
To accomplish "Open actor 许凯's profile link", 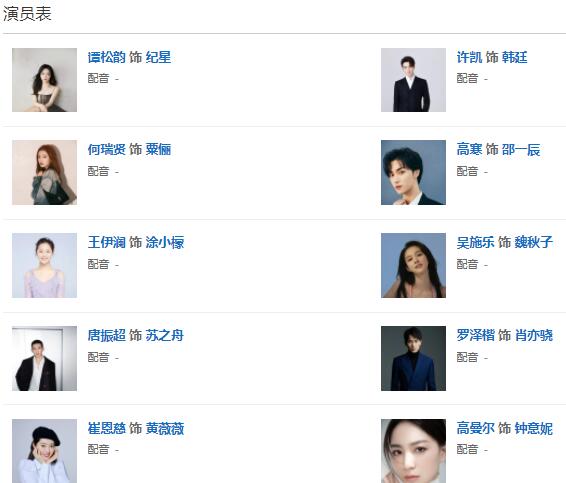I will (469, 57).
